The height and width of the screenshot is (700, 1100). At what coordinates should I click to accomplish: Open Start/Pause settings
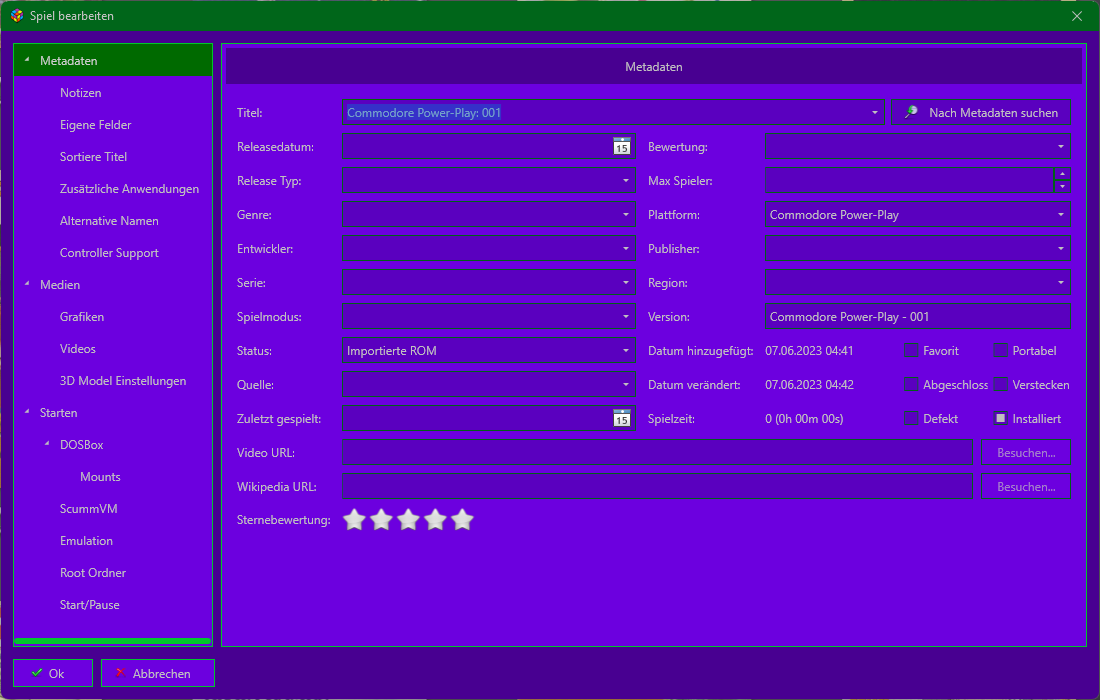click(x=89, y=605)
